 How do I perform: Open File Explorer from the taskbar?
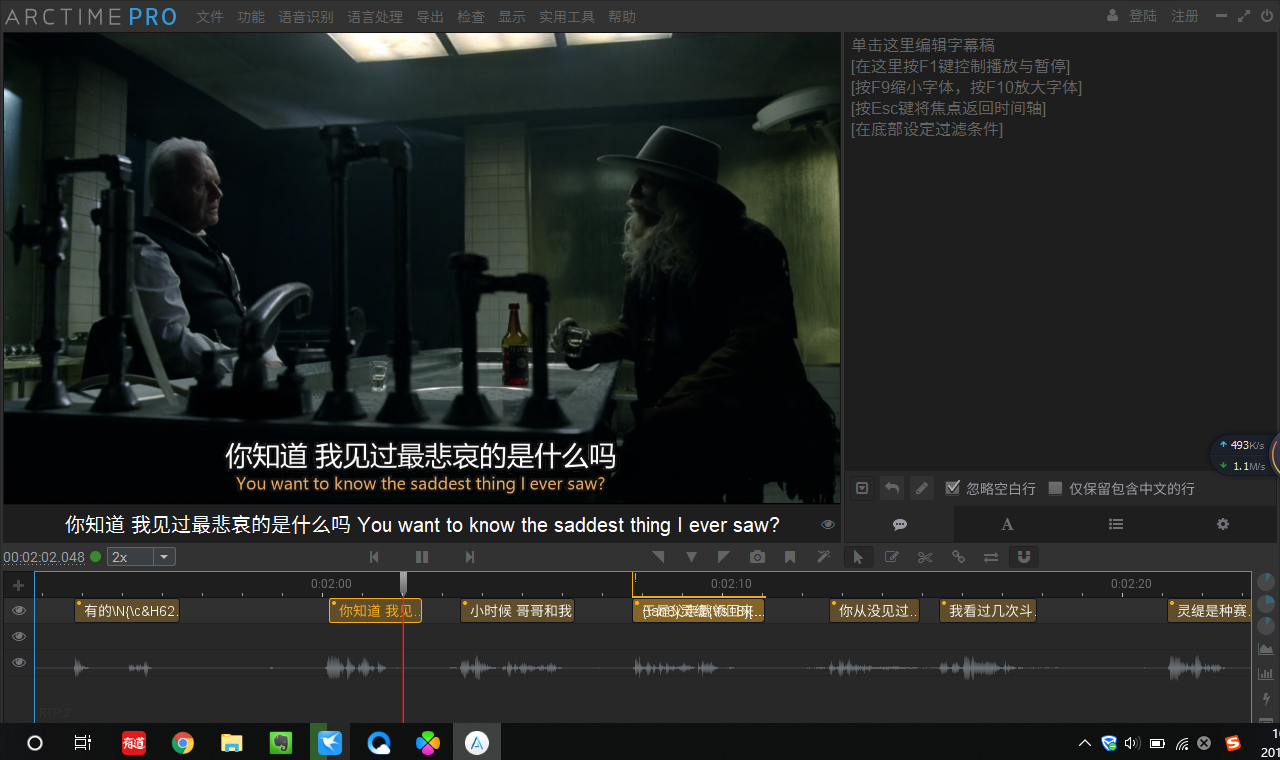click(x=232, y=743)
